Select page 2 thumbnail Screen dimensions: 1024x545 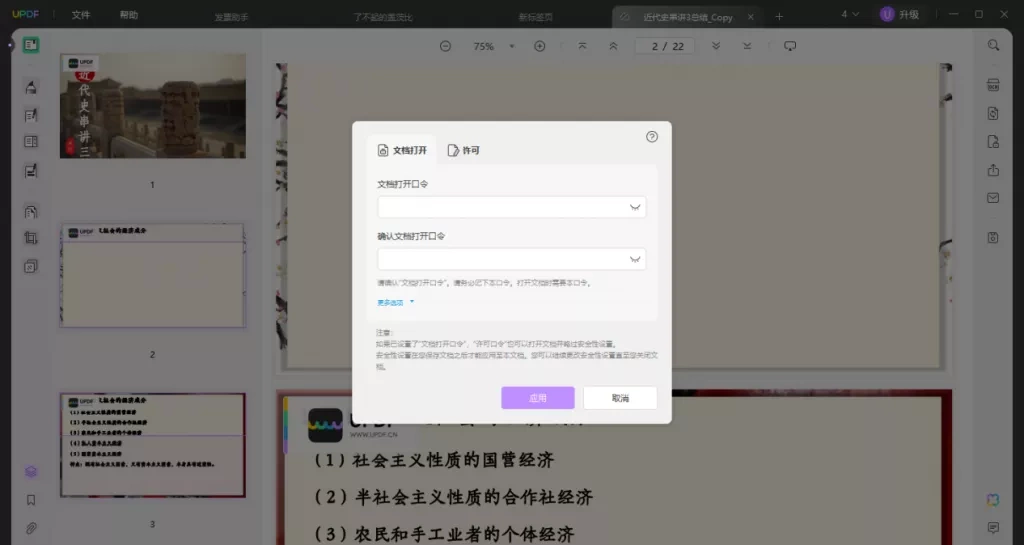click(x=153, y=275)
